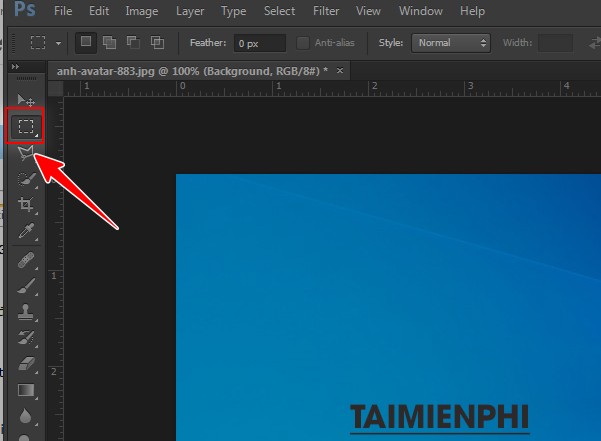Click the Photoshop Ps logo

pos(25,9)
